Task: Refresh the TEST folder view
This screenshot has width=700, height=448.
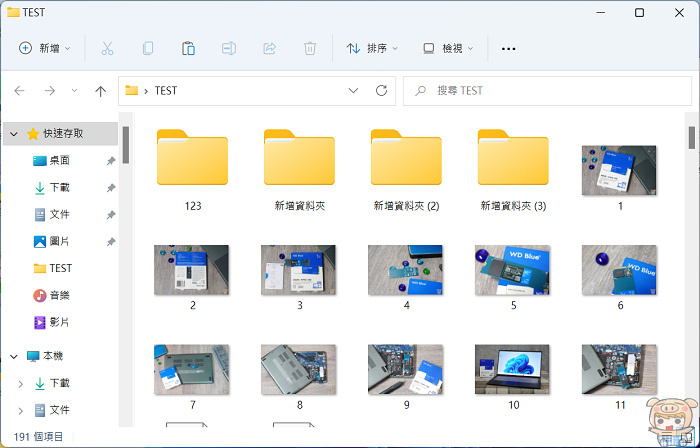Action: (381, 91)
